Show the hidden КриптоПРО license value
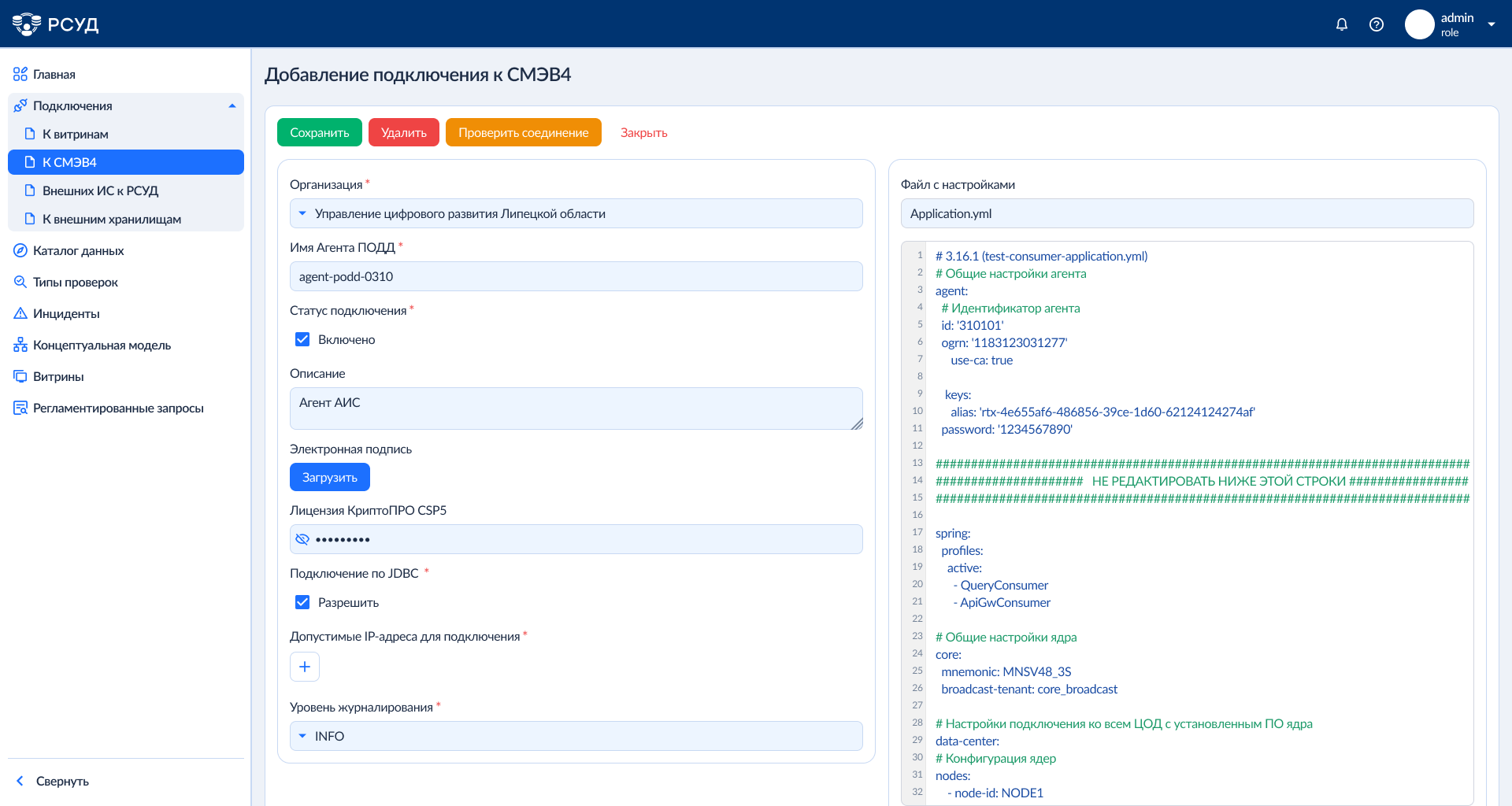This screenshot has height=806, width=1512. 302,539
